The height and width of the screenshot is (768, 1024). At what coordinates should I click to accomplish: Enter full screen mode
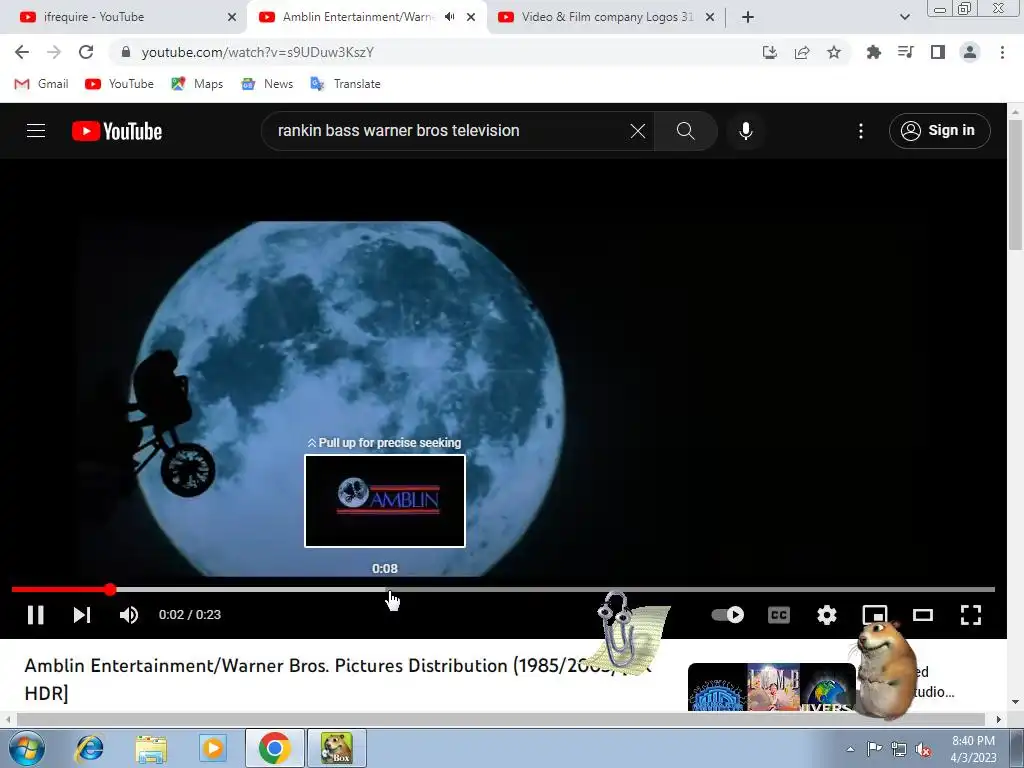pos(971,615)
